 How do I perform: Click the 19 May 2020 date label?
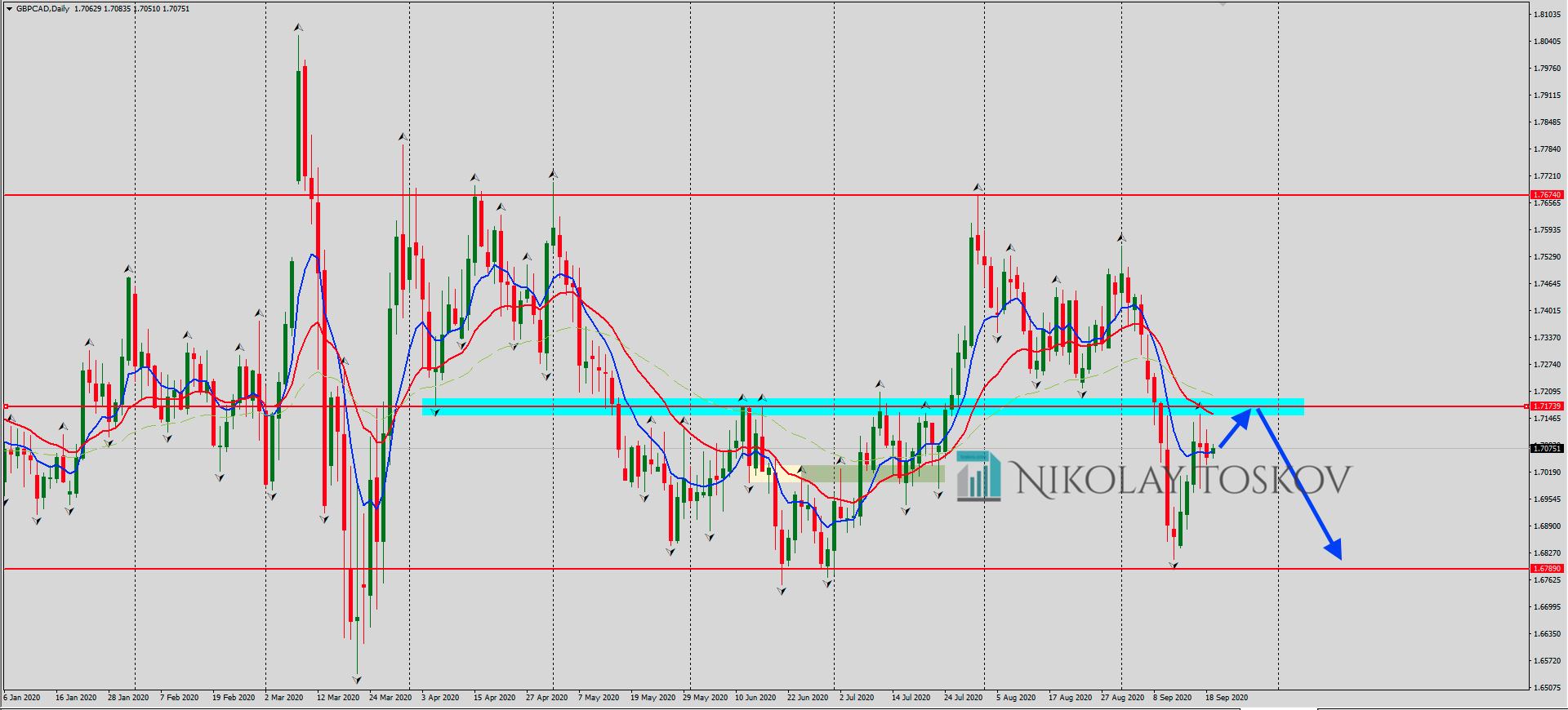[653, 698]
